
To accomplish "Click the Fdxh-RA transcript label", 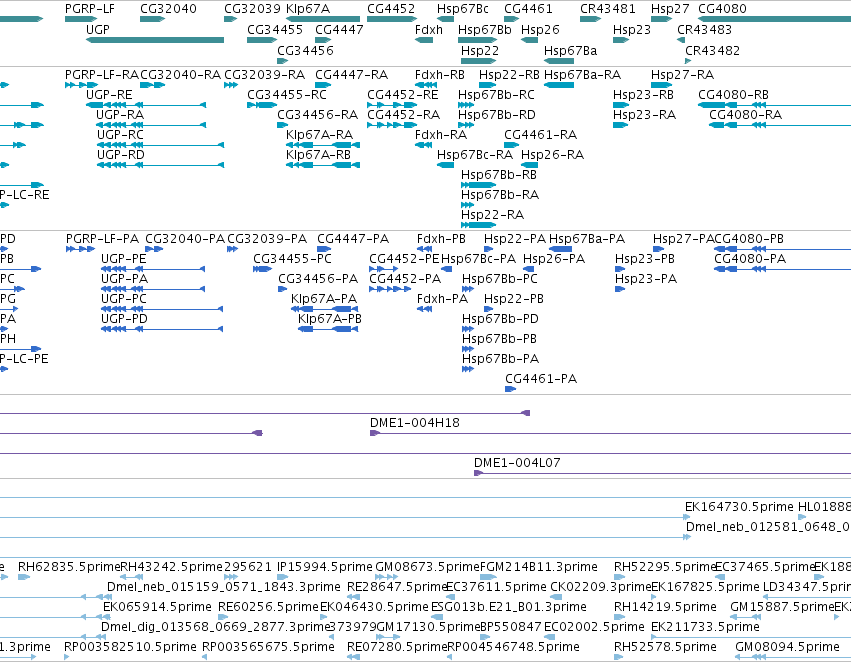I will [441, 135].
